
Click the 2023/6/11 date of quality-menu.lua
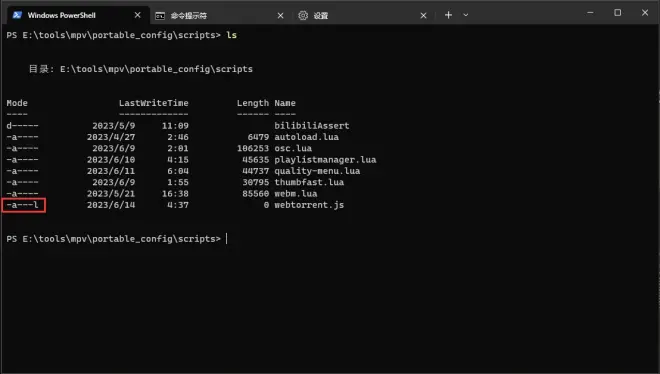click(x=111, y=171)
